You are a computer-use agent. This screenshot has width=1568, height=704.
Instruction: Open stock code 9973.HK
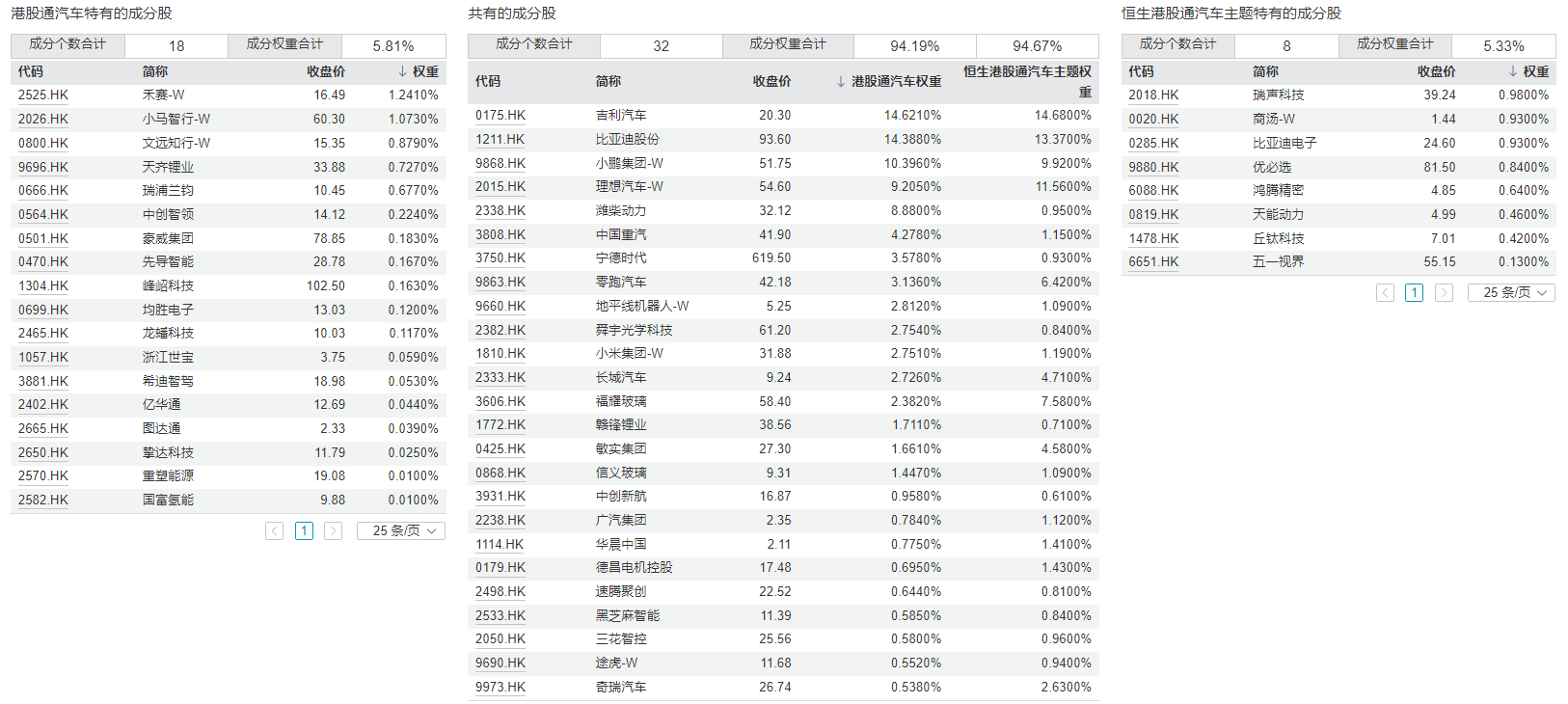500,688
